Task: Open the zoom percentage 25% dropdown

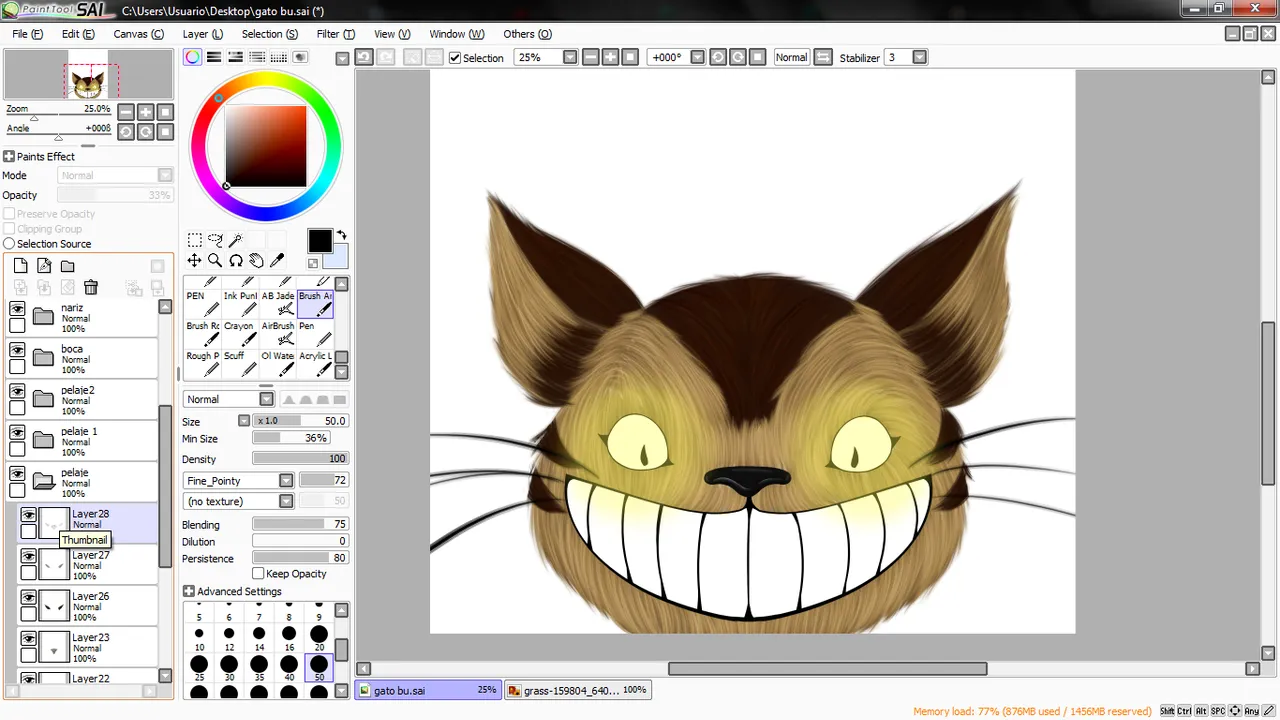Action: [x=570, y=57]
